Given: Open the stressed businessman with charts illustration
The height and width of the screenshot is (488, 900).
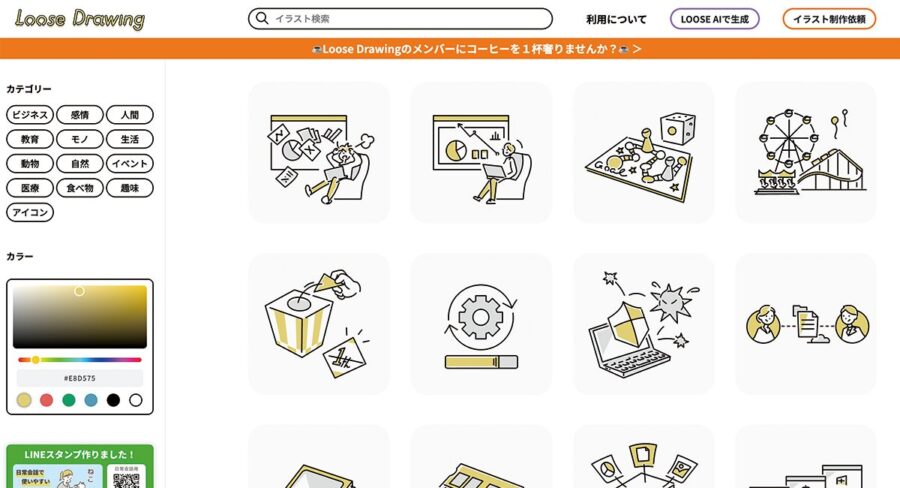Looking at the screenshot, I should coord(319,153).
